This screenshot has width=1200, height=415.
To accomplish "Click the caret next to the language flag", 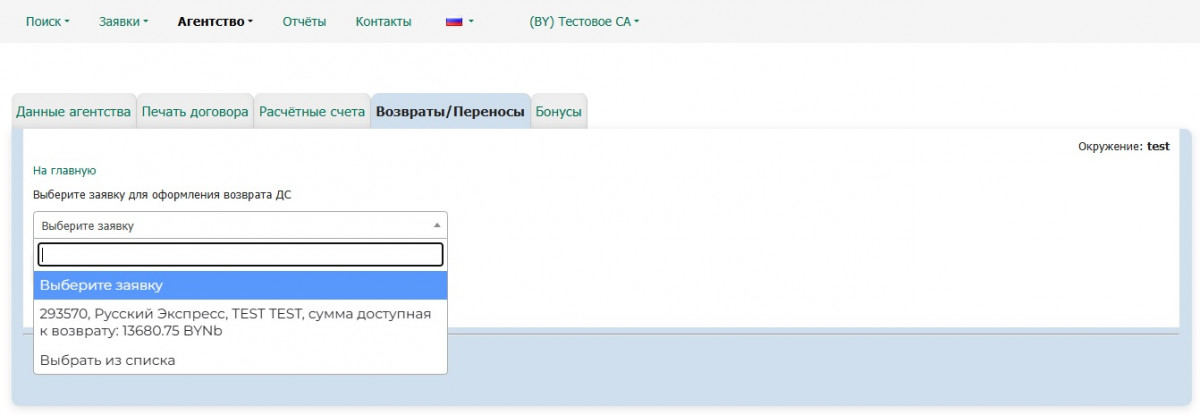I will (471, 22).
